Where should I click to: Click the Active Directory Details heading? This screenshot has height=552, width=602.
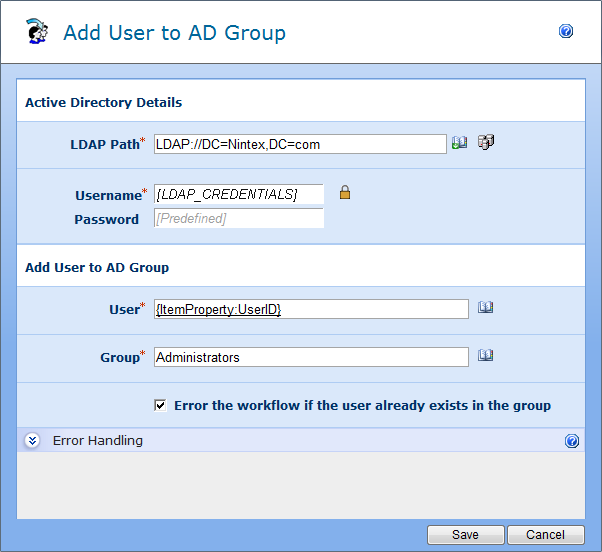click(x=103, y=102)
